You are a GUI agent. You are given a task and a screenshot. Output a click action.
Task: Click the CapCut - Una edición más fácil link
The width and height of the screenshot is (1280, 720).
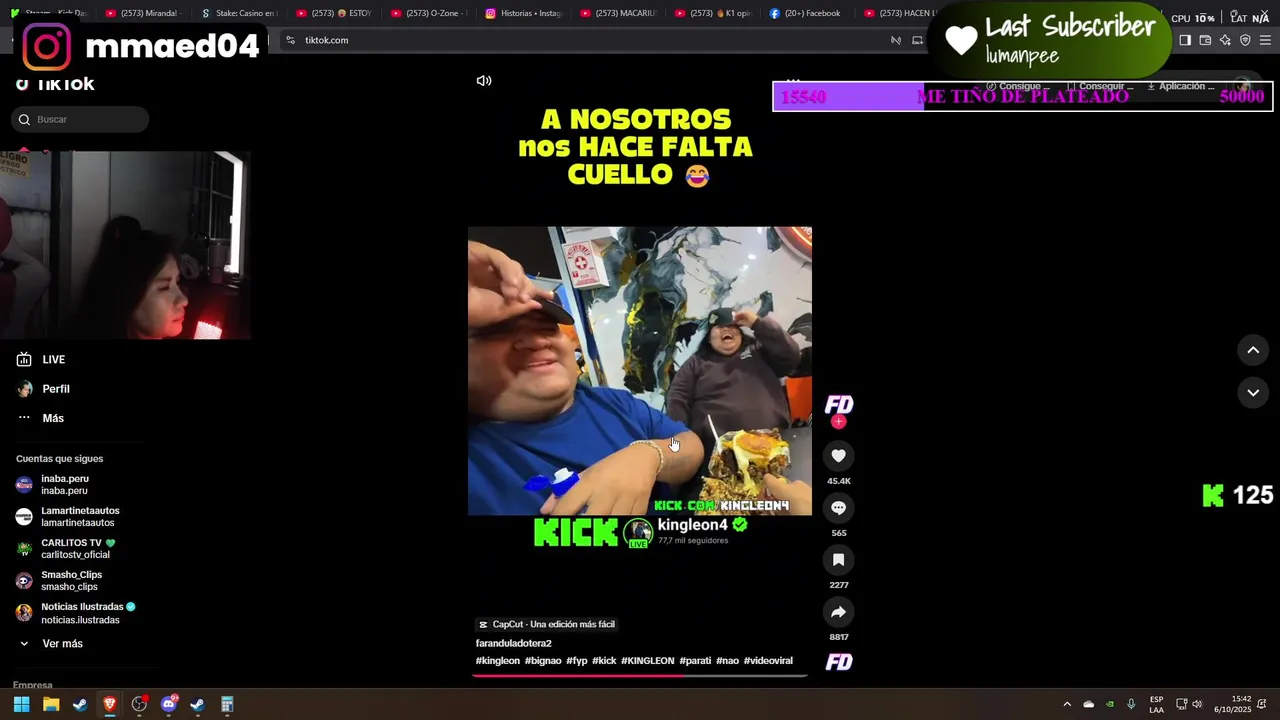pos(546,624)
